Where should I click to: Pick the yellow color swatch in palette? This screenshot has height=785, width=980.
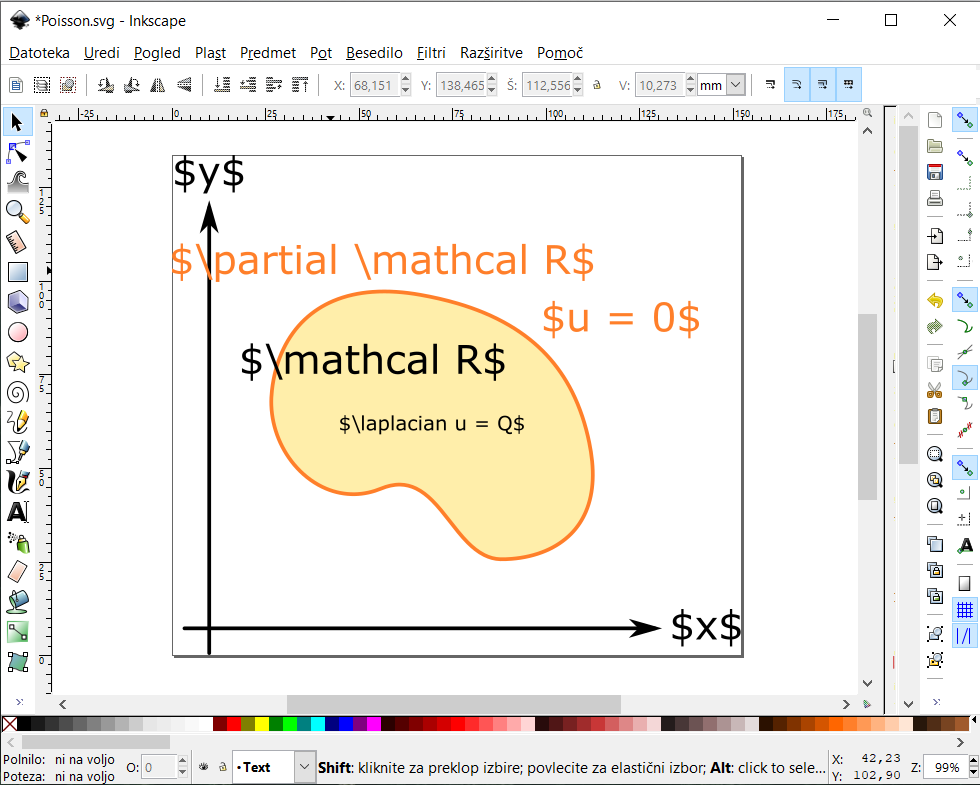262,723
